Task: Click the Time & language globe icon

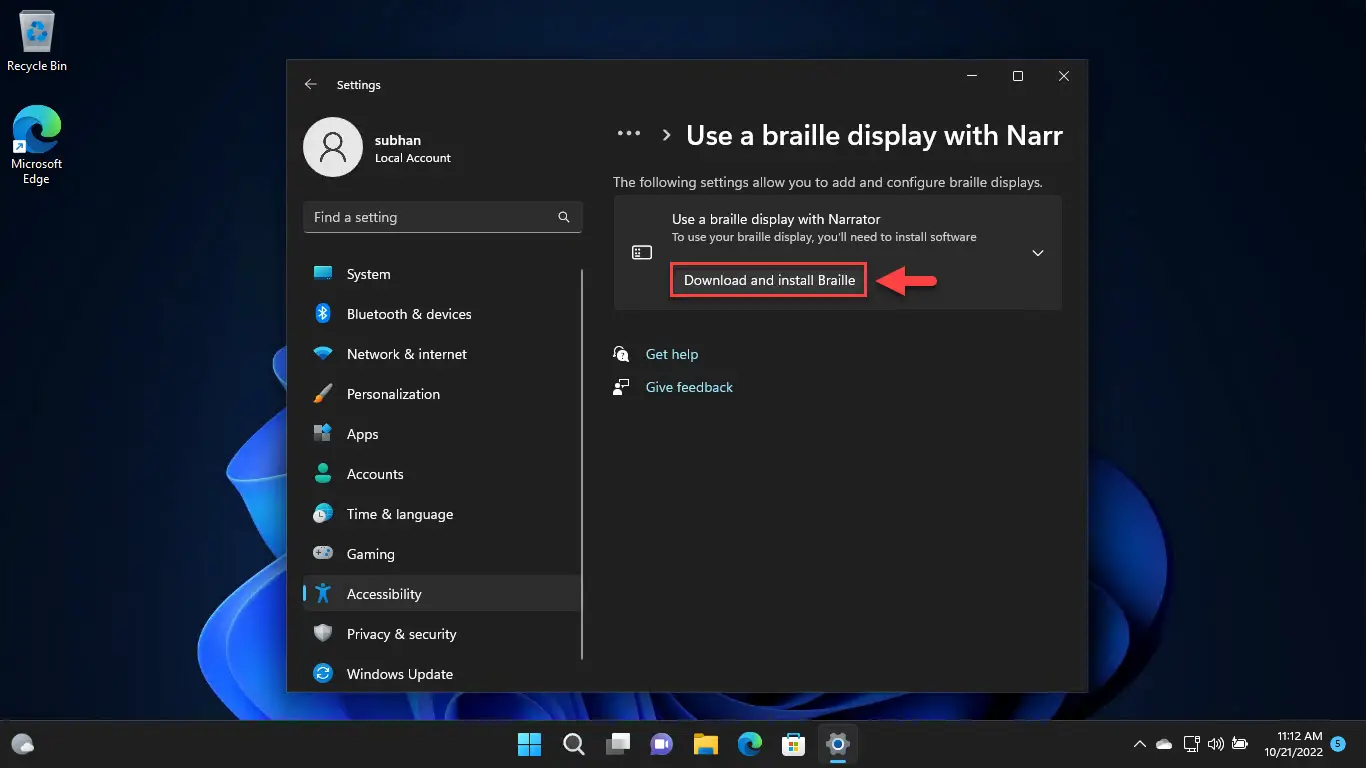Action: tap(323, 514)
